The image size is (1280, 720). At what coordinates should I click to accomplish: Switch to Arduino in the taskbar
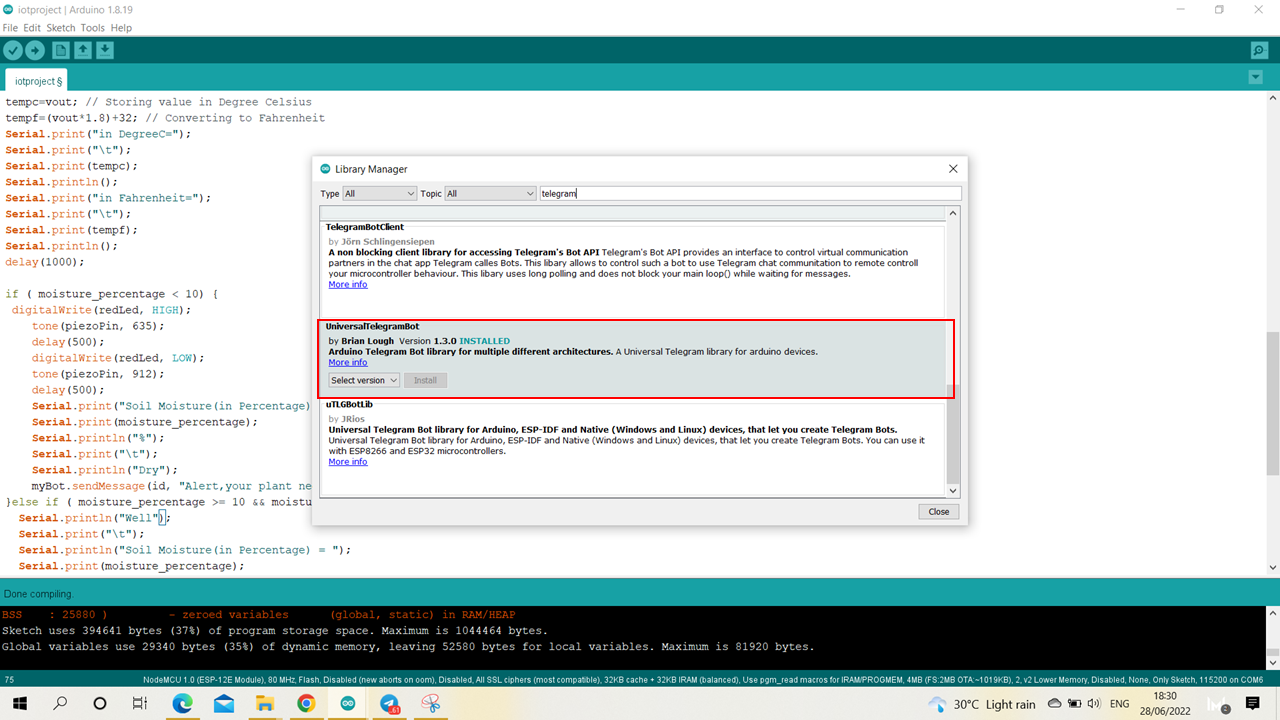348,704
